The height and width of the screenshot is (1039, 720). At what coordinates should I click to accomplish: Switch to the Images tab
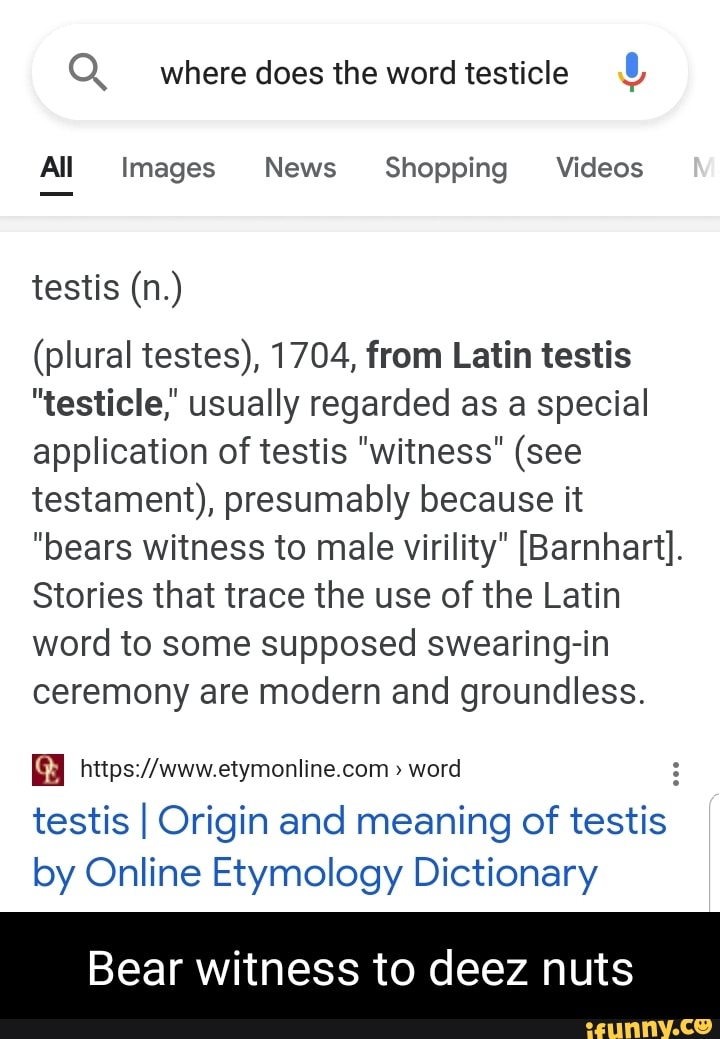click(x=167, y=168)
